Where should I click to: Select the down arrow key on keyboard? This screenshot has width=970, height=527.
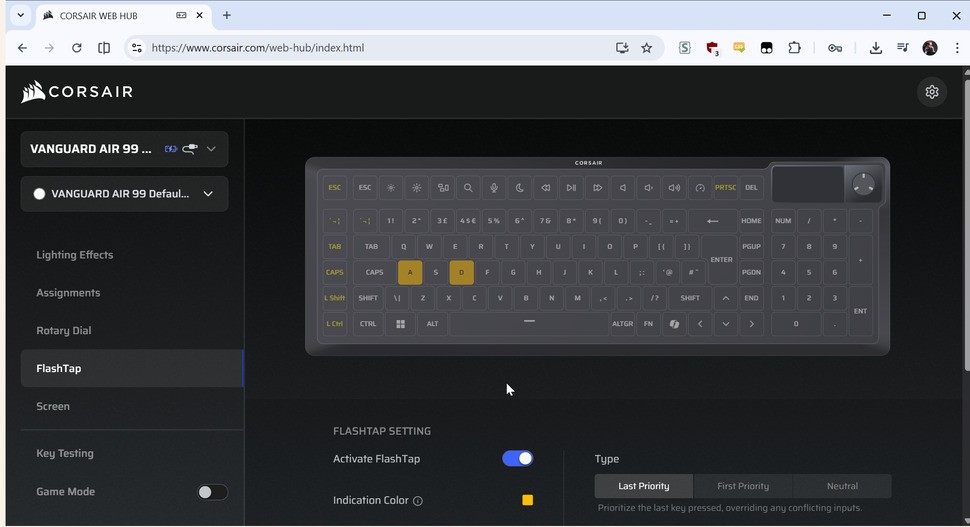point(726,323)
